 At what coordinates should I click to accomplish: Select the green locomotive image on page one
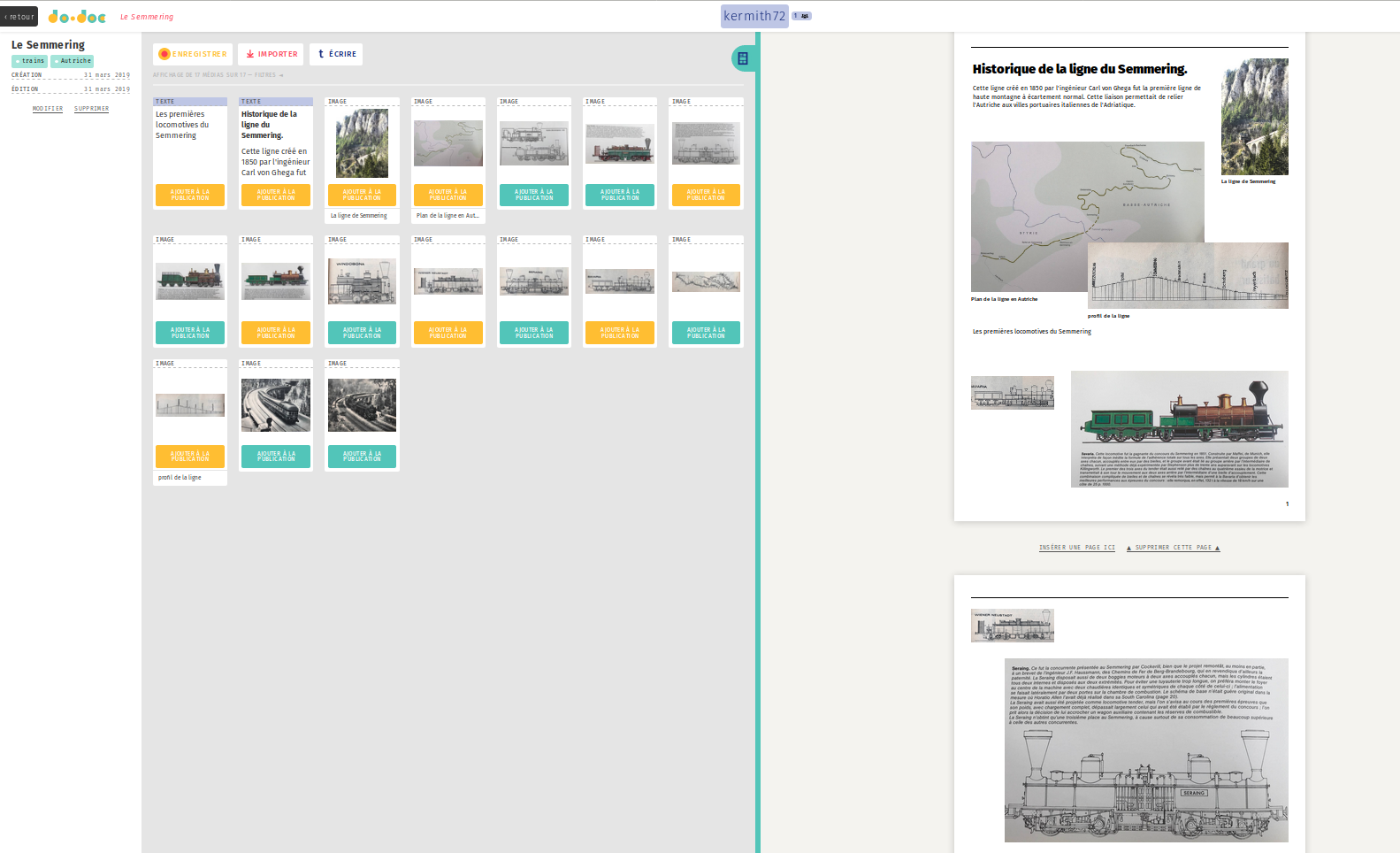pos(1179,428)
